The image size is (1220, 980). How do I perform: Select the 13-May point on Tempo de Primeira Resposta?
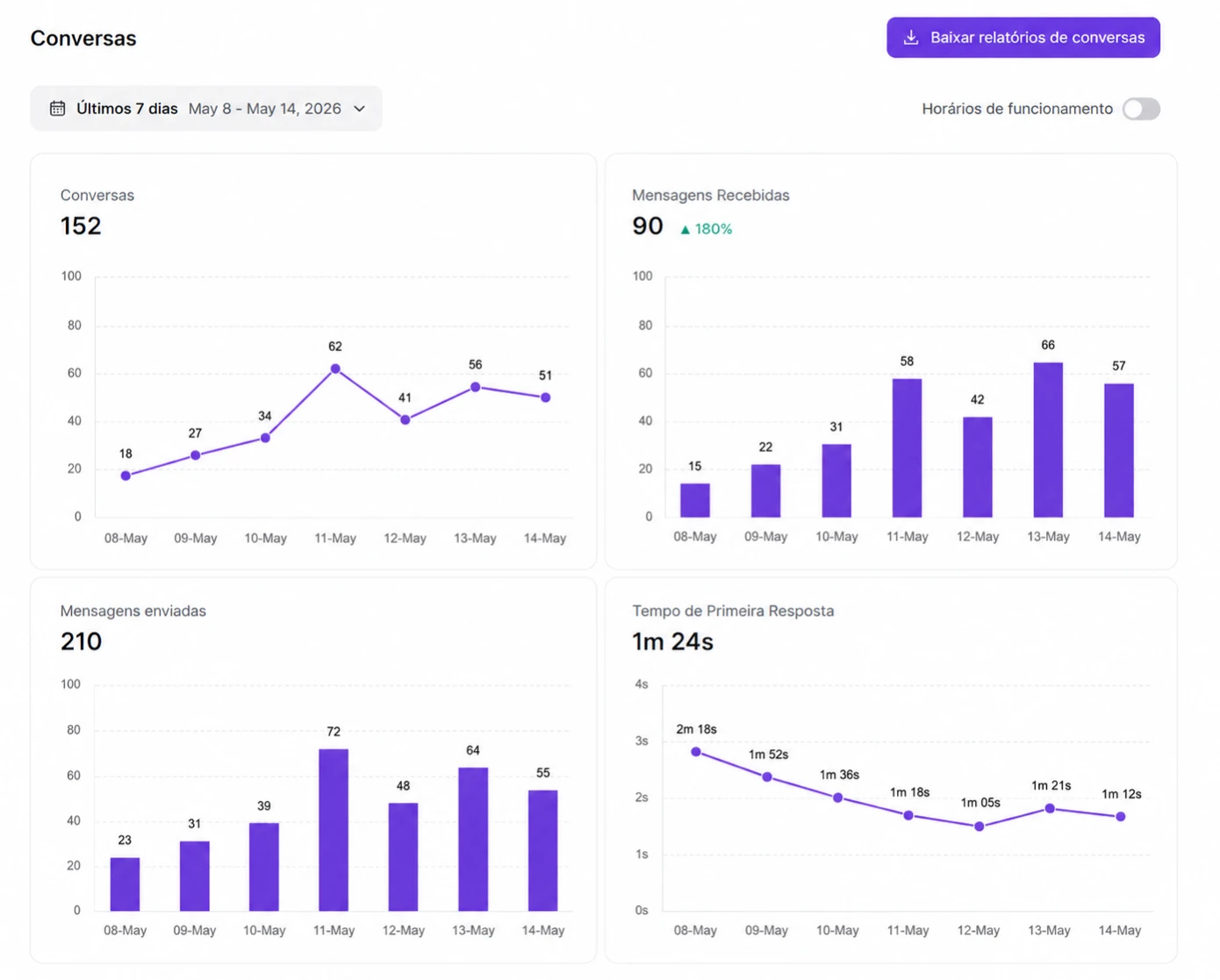click(1050, 809)
